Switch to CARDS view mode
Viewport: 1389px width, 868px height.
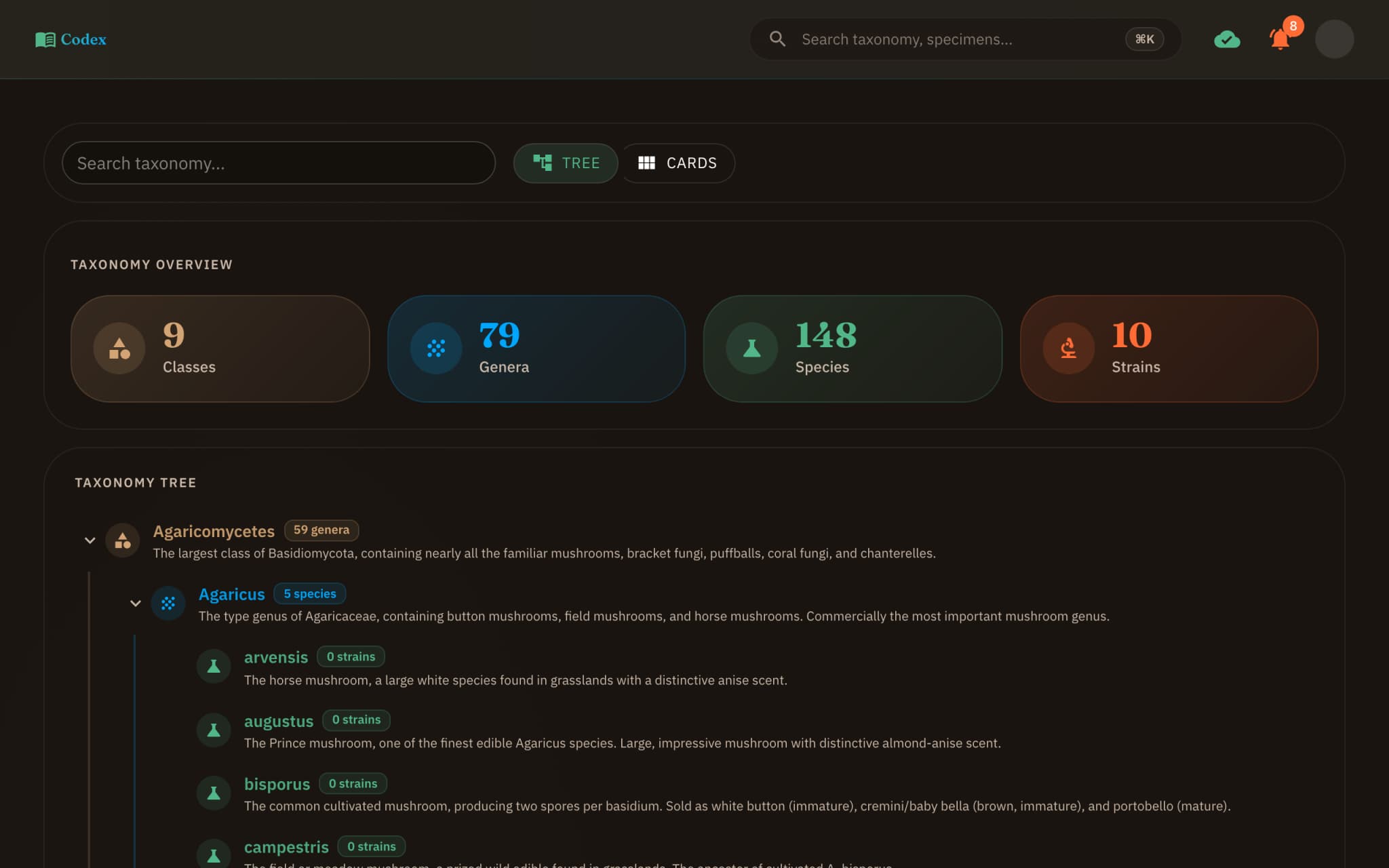click(678, 163)
